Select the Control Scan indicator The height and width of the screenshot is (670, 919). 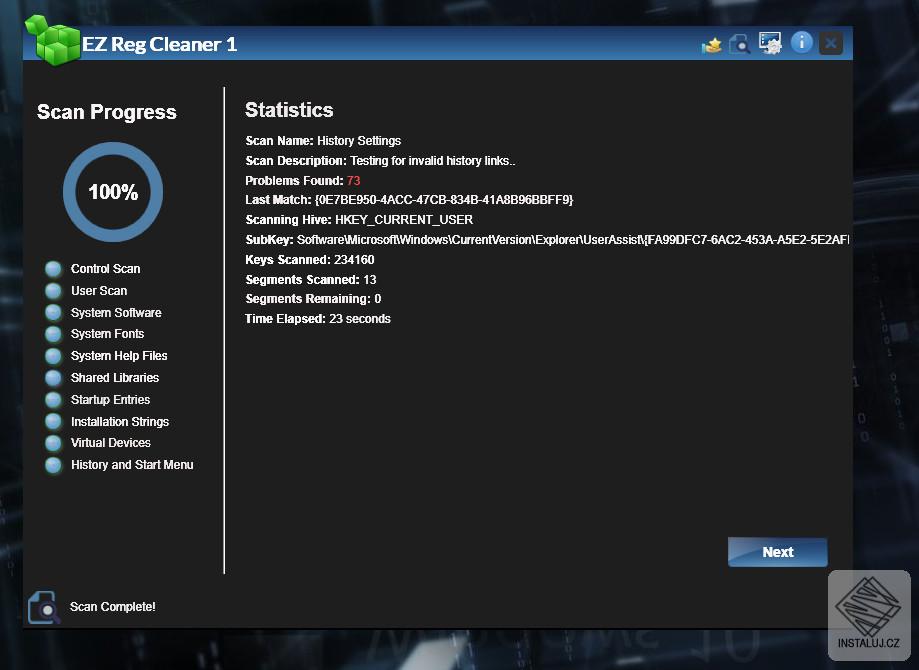click(x=54, y=269)
